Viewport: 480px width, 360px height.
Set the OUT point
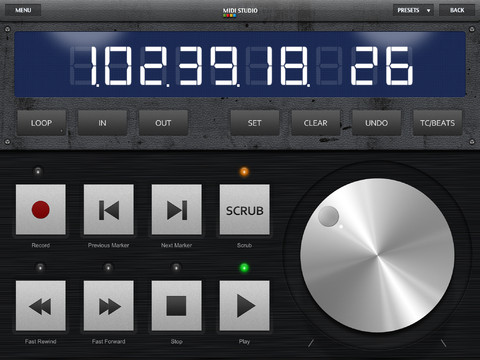point(163,123)
